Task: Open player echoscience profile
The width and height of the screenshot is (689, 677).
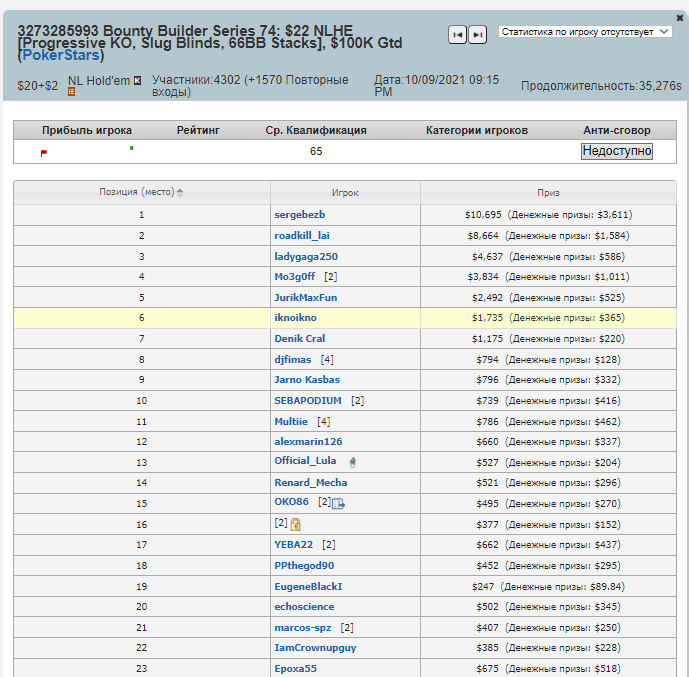Action: [x=304, y=607]
